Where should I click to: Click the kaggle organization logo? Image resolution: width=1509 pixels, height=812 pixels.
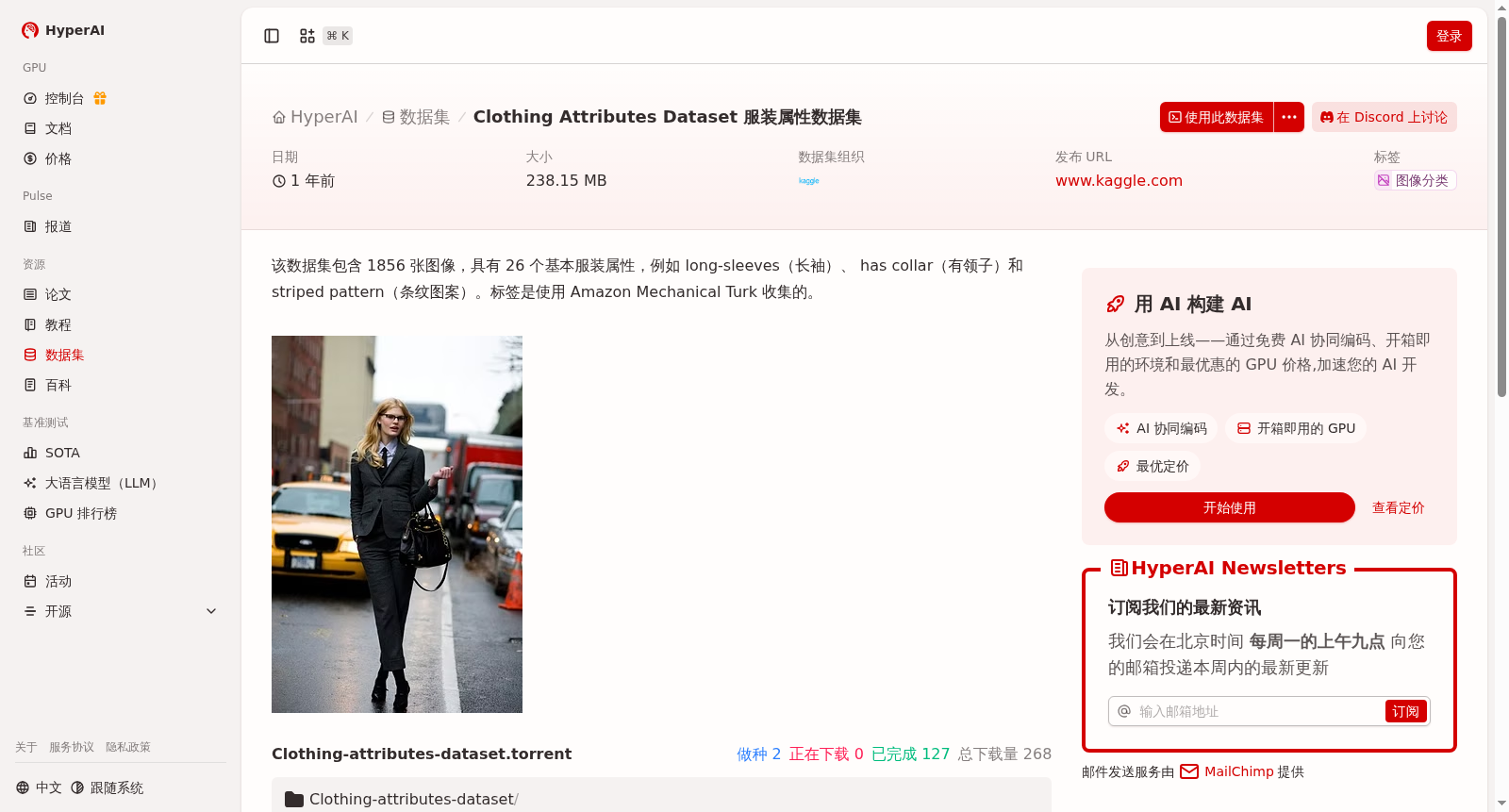point(809,181)
